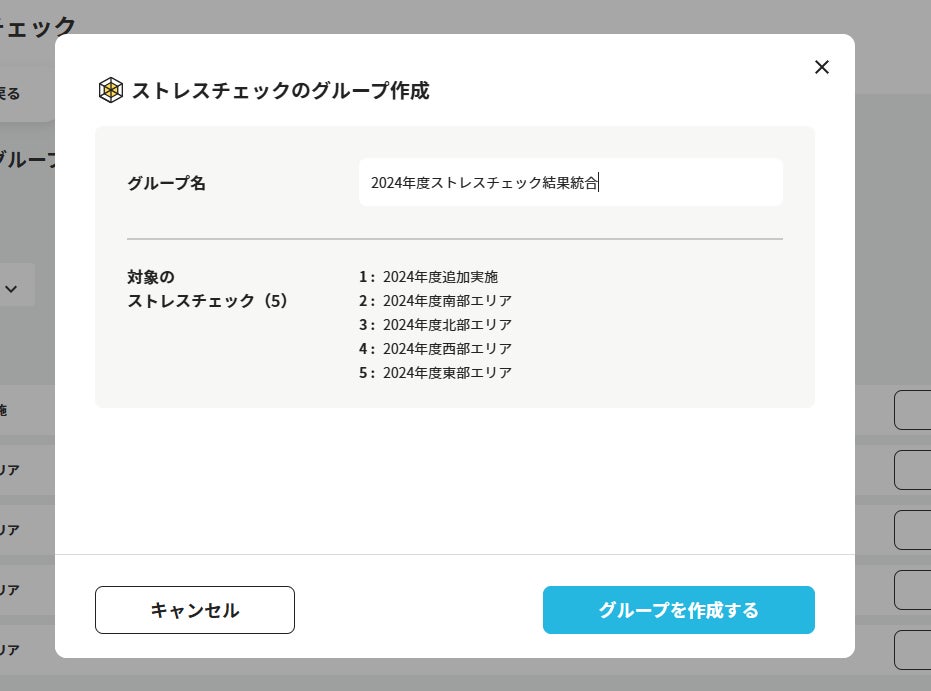Click the ストレスチェックのグループ作成 dialog title
931x691 pixels.
click(281, 90)
